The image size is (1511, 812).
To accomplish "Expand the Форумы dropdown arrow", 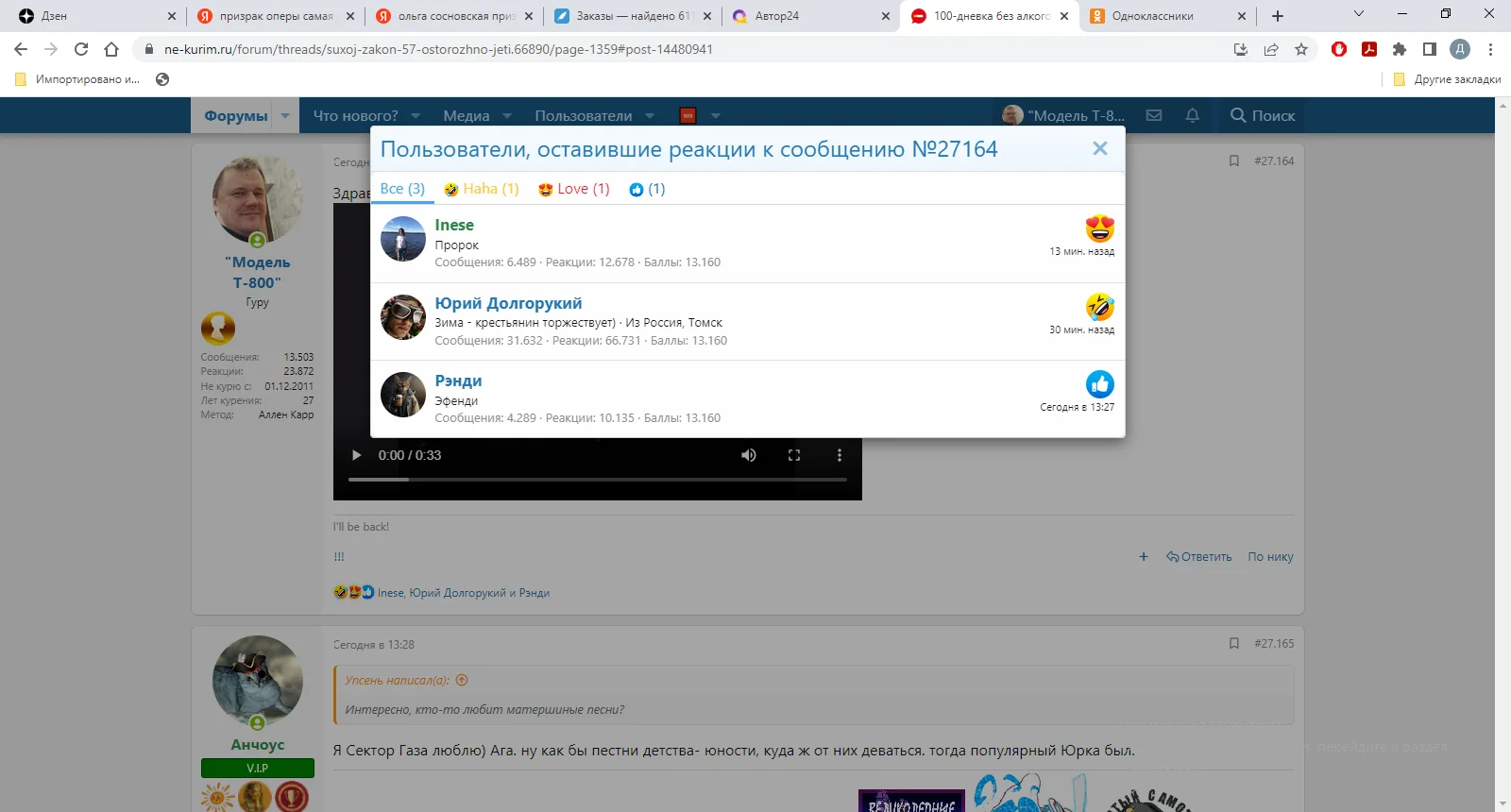I will tap(285, 116).
